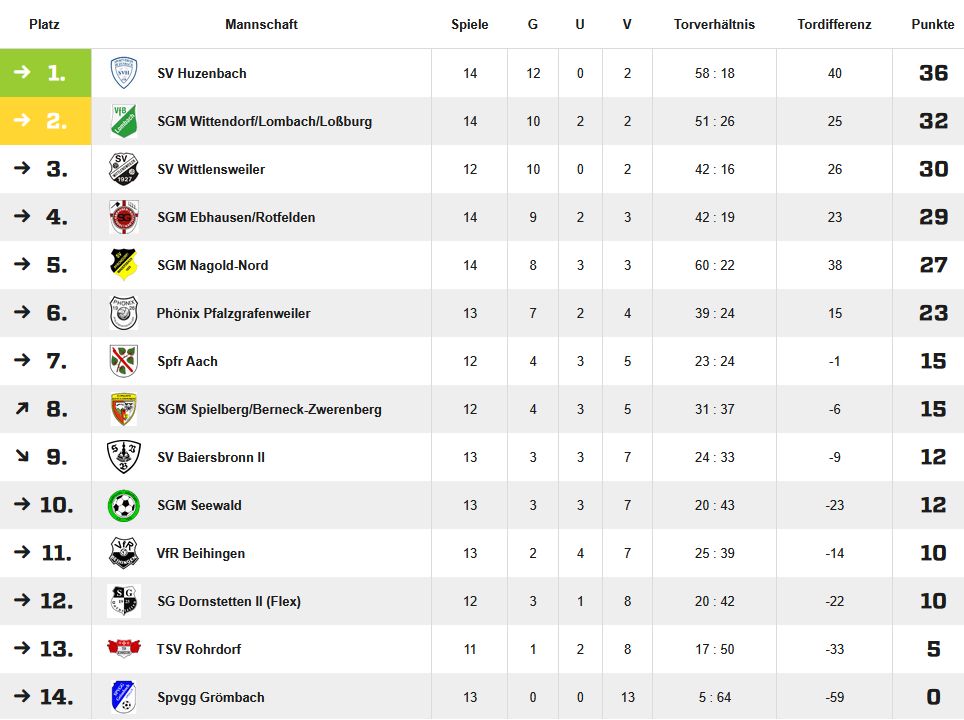Click the SV Baiersbronn II crest

coord(124,457)
